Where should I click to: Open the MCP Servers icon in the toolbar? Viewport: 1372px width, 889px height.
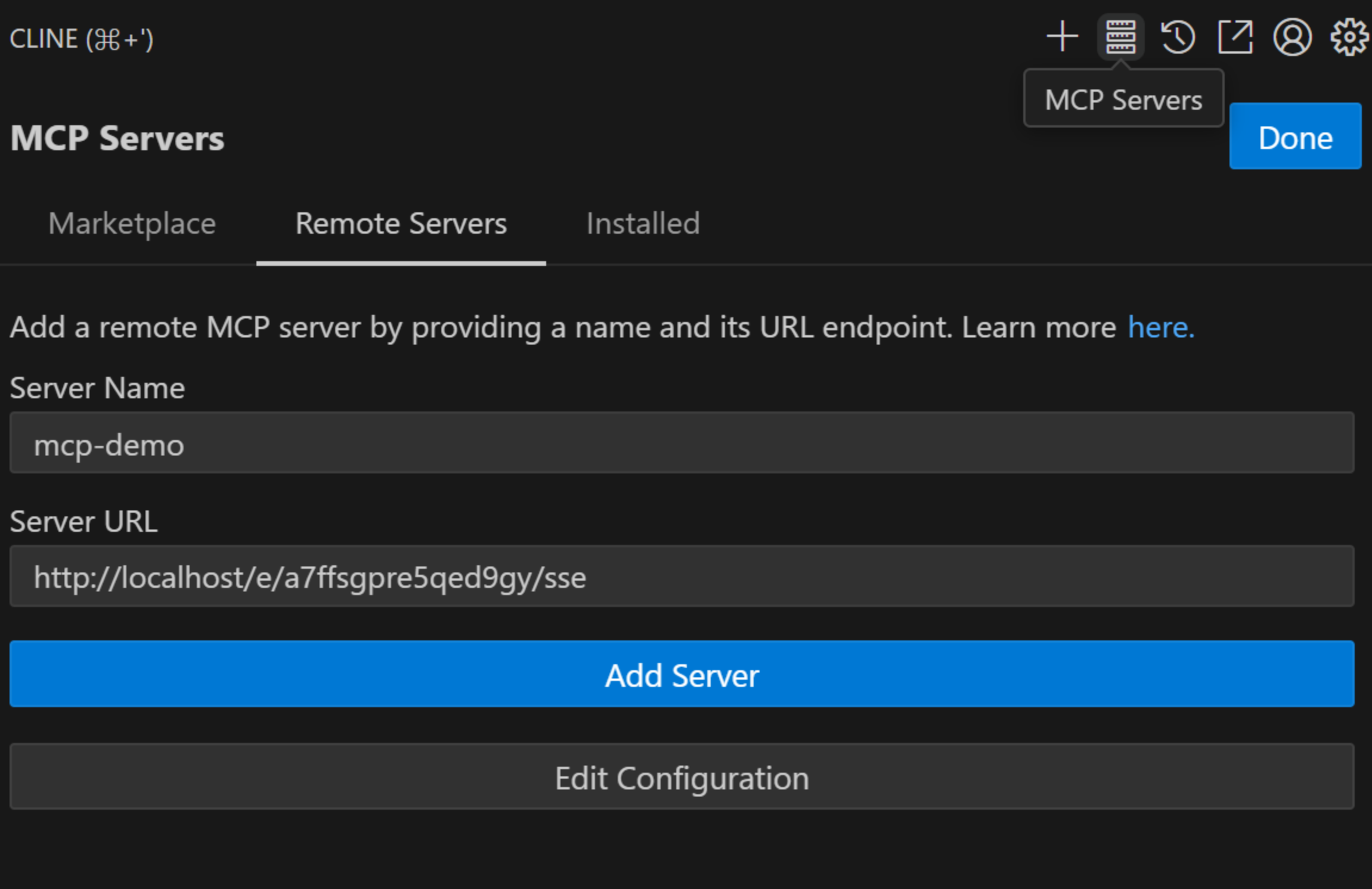[x=1120, y=37]
